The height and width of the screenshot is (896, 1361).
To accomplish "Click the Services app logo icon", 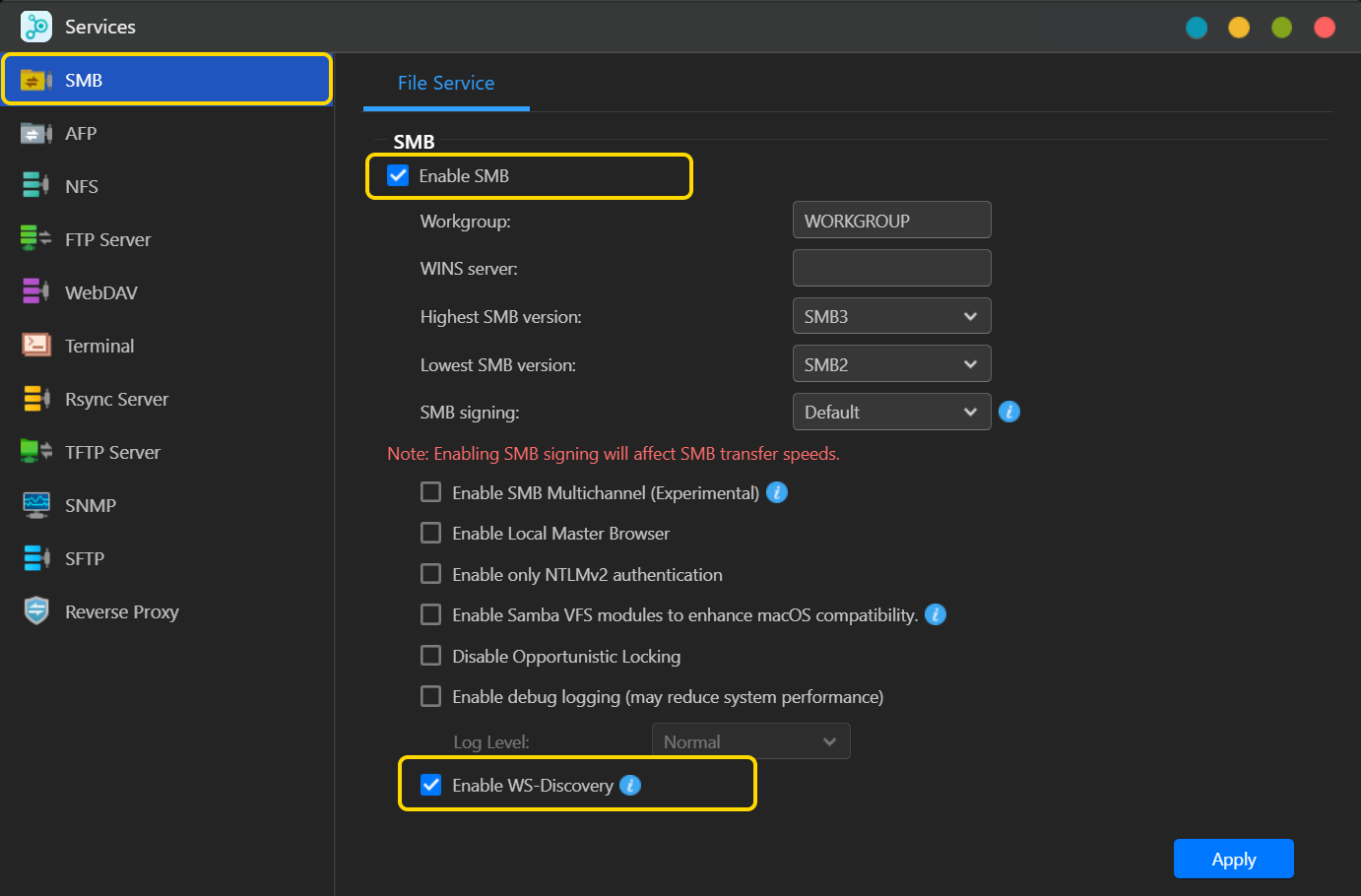I will point(36,27).
